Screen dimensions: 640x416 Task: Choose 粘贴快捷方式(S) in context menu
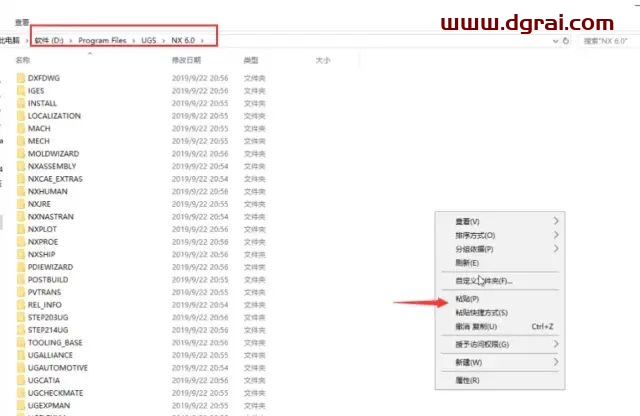click(482, 313)
